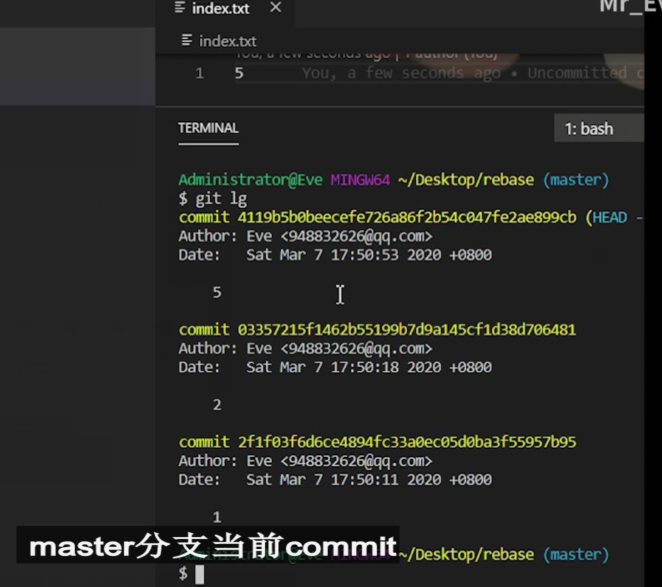Select the index.txt editor tab
Viewport: 662px width, 587px height.
pos(225,9)
